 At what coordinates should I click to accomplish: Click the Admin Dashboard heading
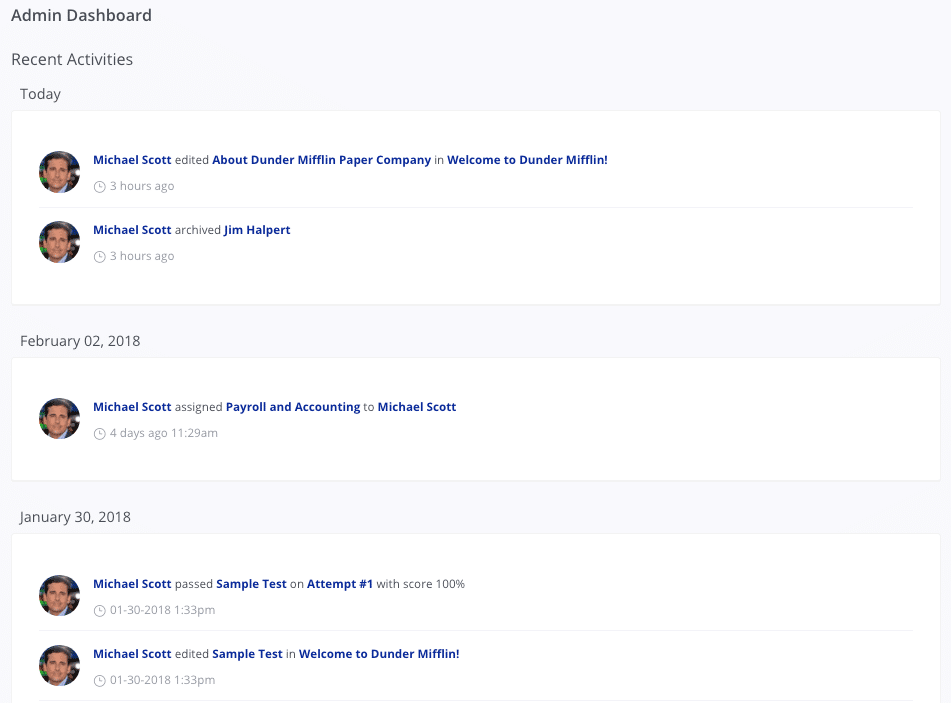(x=81, y=15)
